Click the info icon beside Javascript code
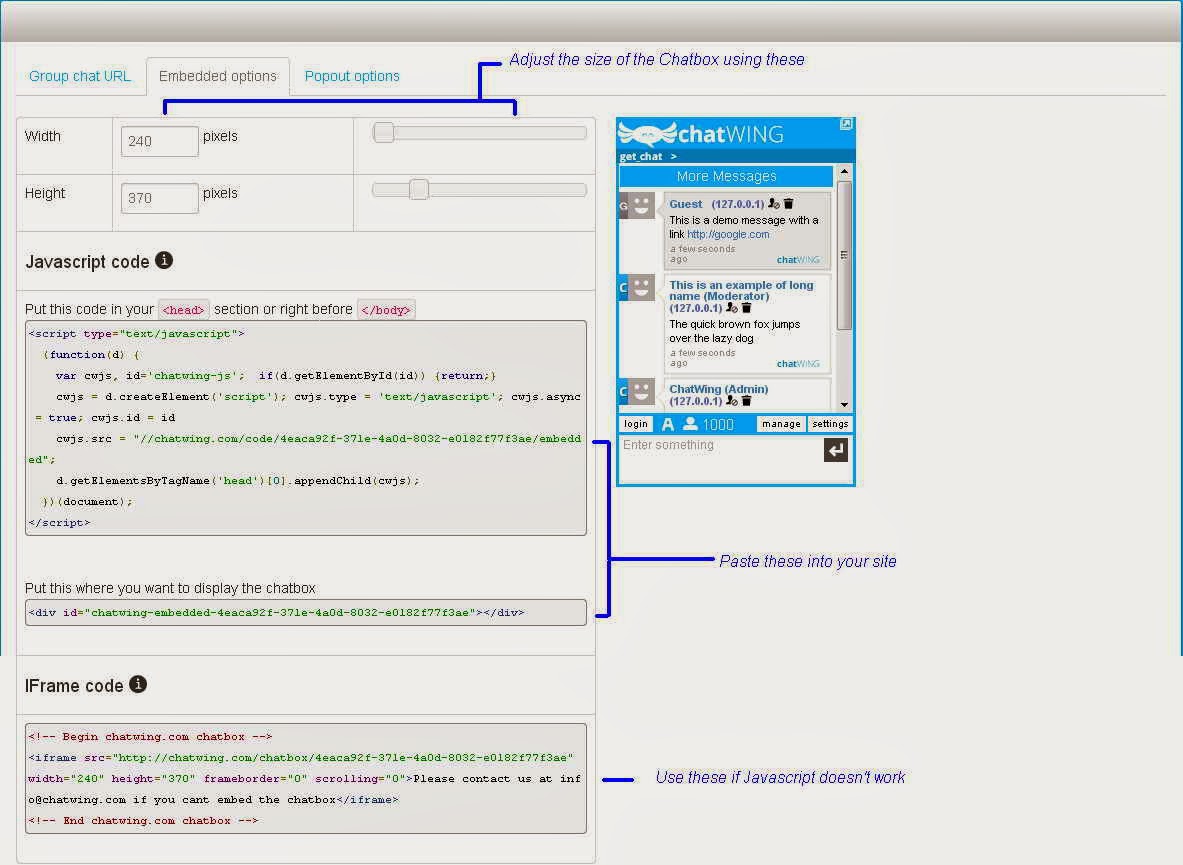The image size is (1183, 865). pos(164,260)
